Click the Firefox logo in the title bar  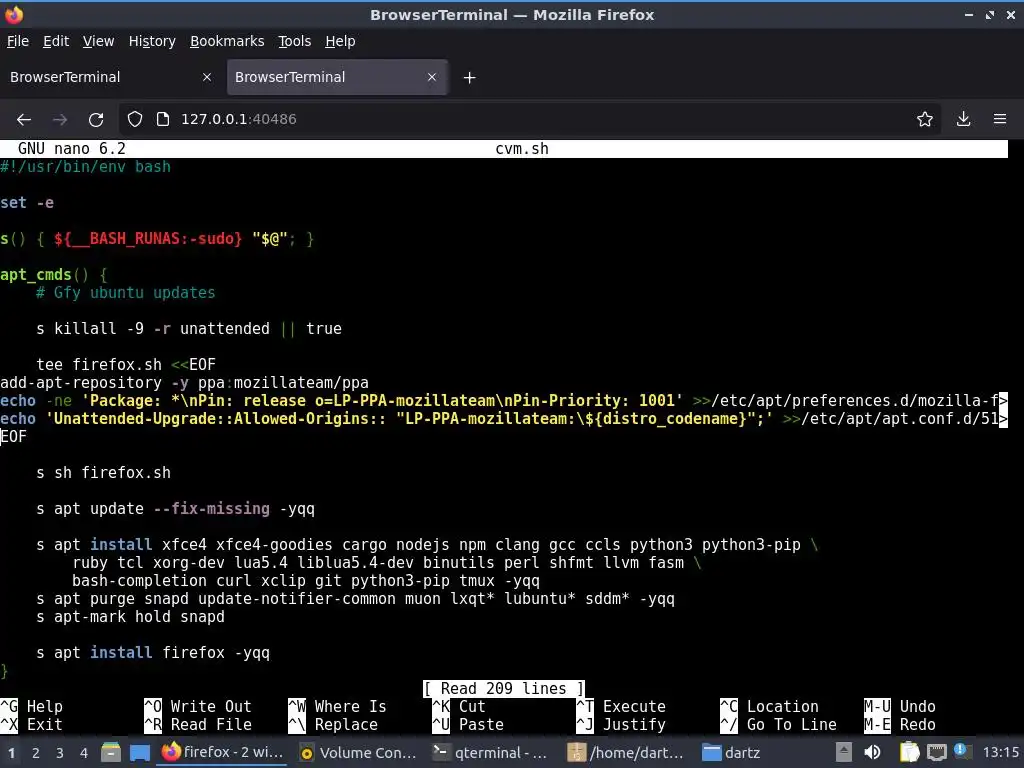pyautogui.click(x=14, y=14)
